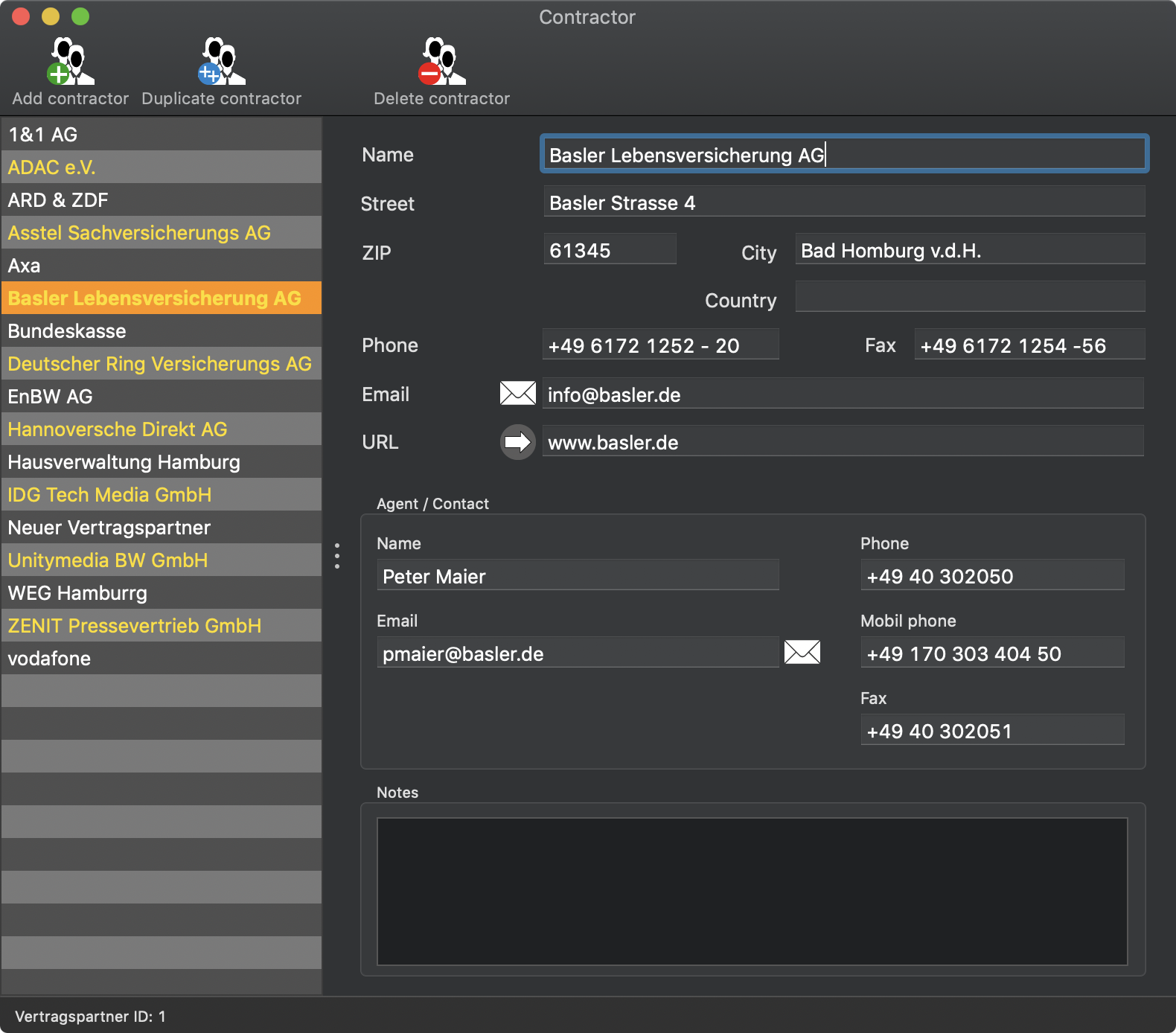
Task: Select Neuer Vertragspartner entry
Action: pos(162,528)
